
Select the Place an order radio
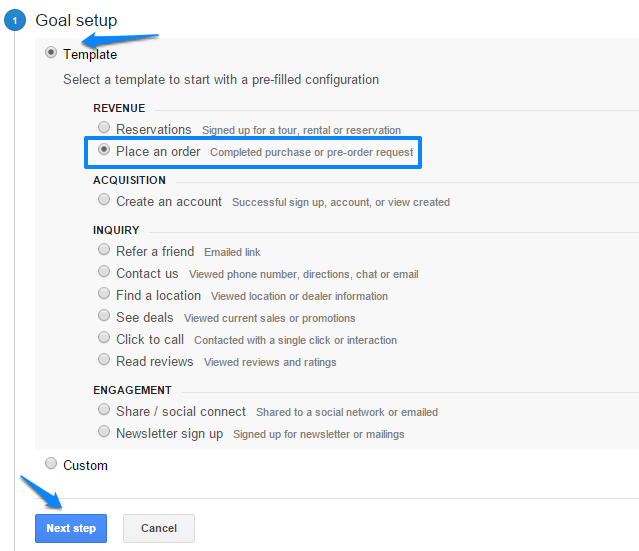[104, 151]
